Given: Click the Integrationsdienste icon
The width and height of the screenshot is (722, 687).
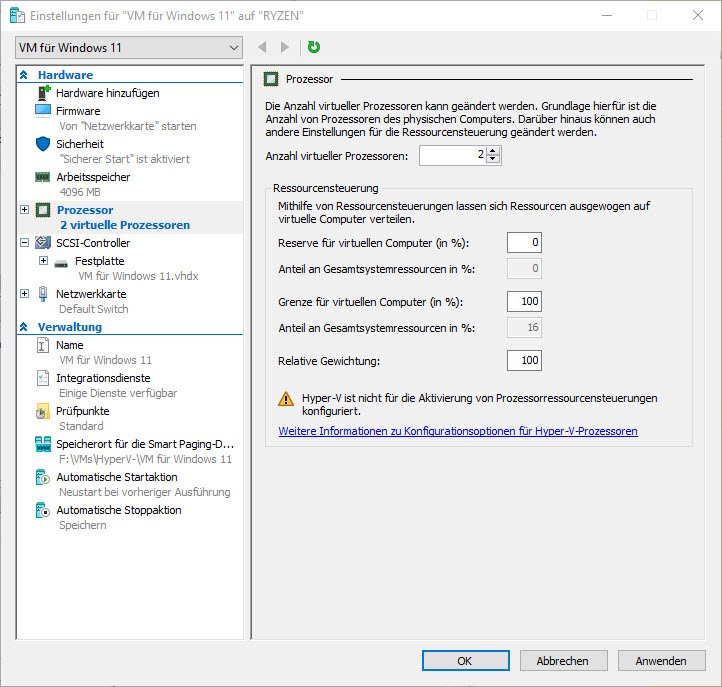Looking at the screenshot, I should pyautogui.click(x=42, y=378).
